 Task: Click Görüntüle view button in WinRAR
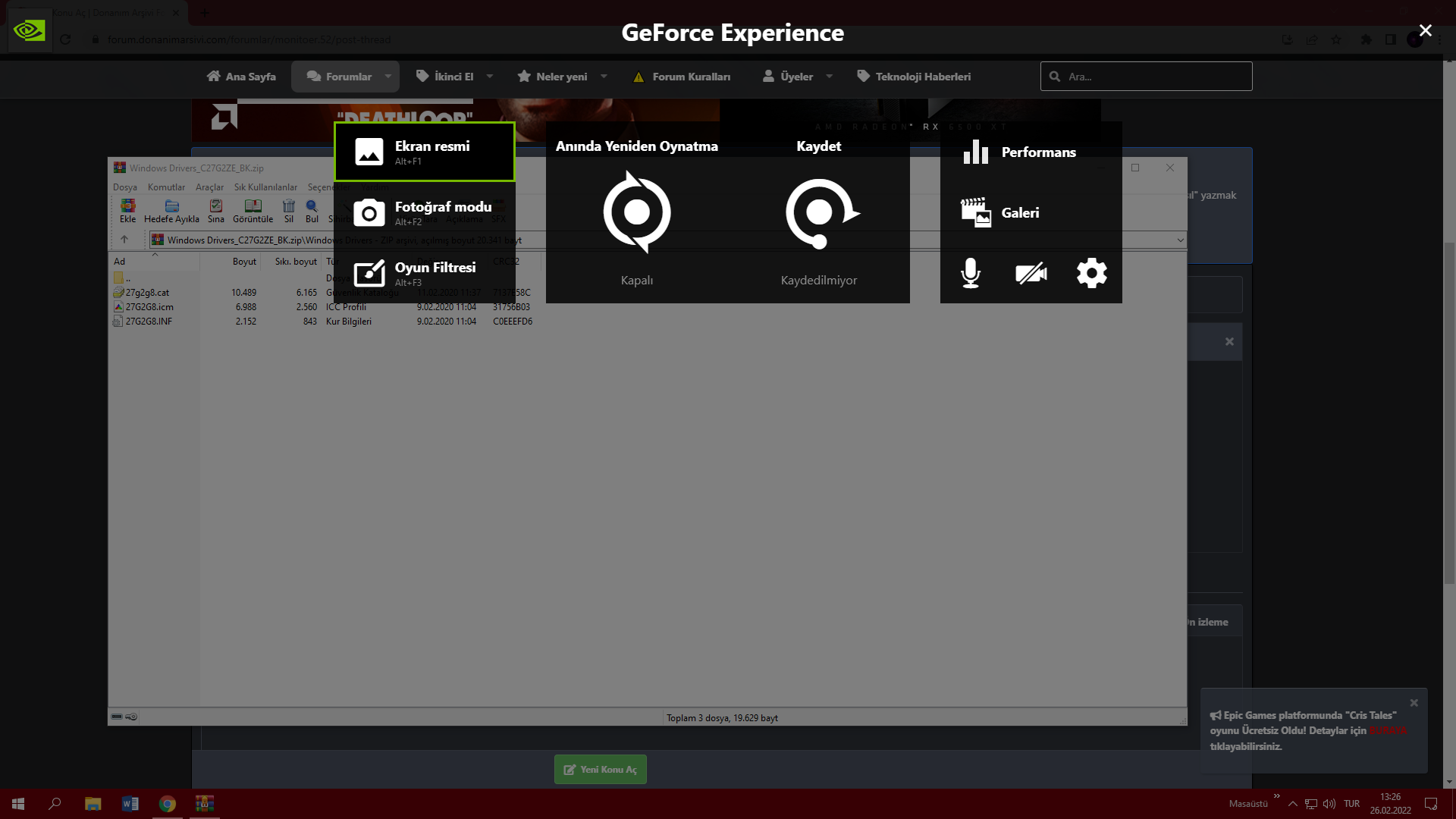(253, 211)
